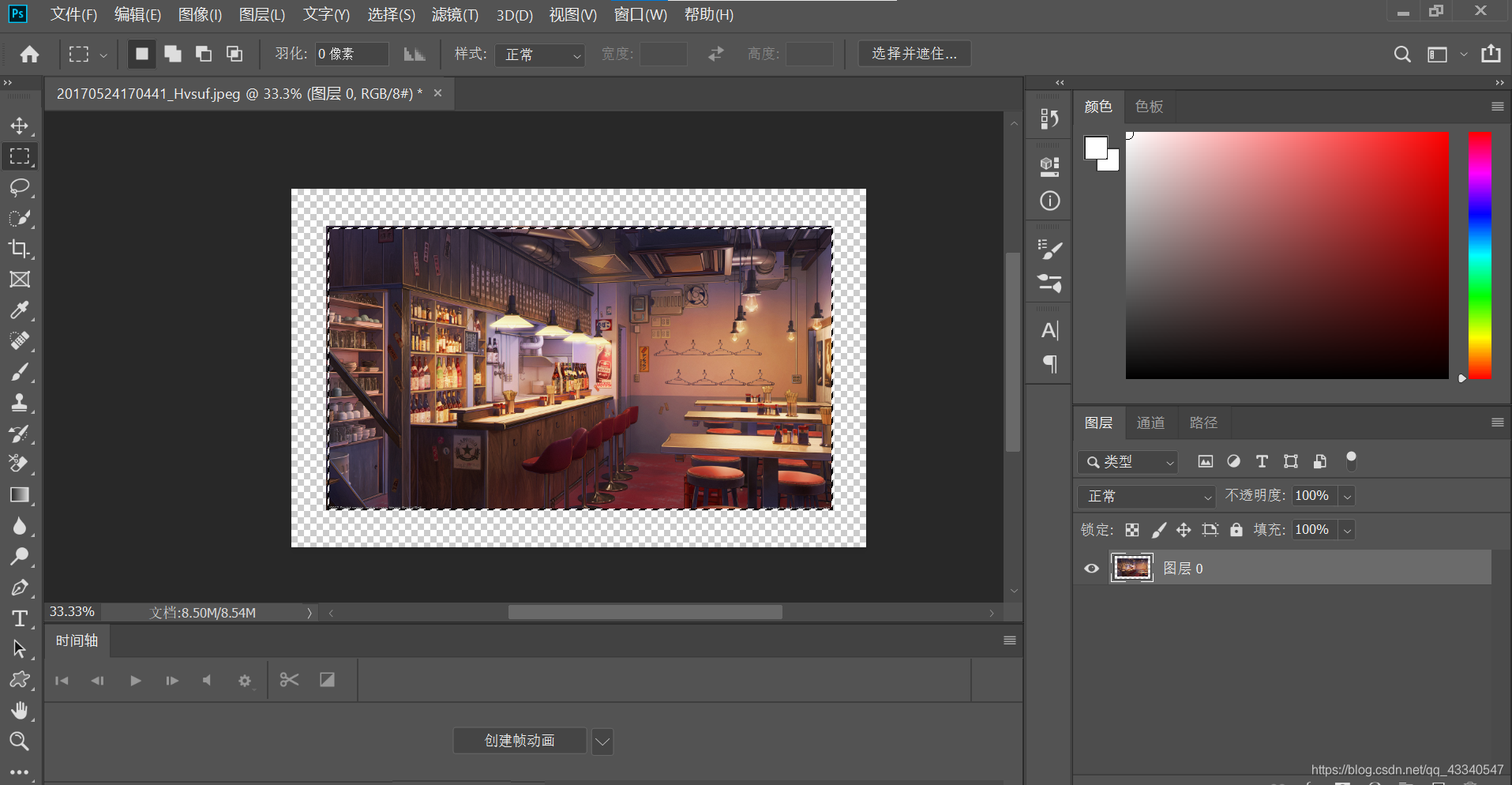Switch to the 色板 tab

coord(1149,107)
